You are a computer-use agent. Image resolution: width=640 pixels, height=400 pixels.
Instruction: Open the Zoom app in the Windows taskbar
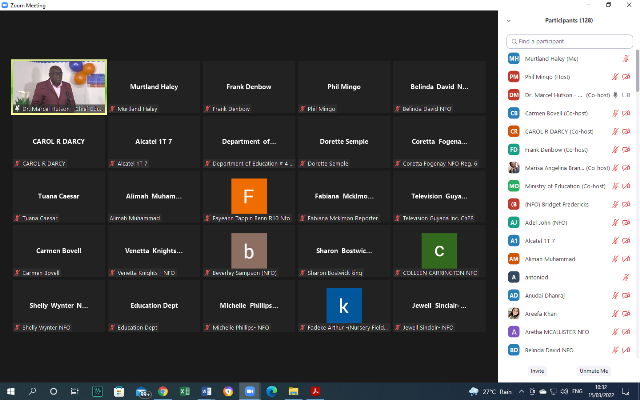coord(250,390)
